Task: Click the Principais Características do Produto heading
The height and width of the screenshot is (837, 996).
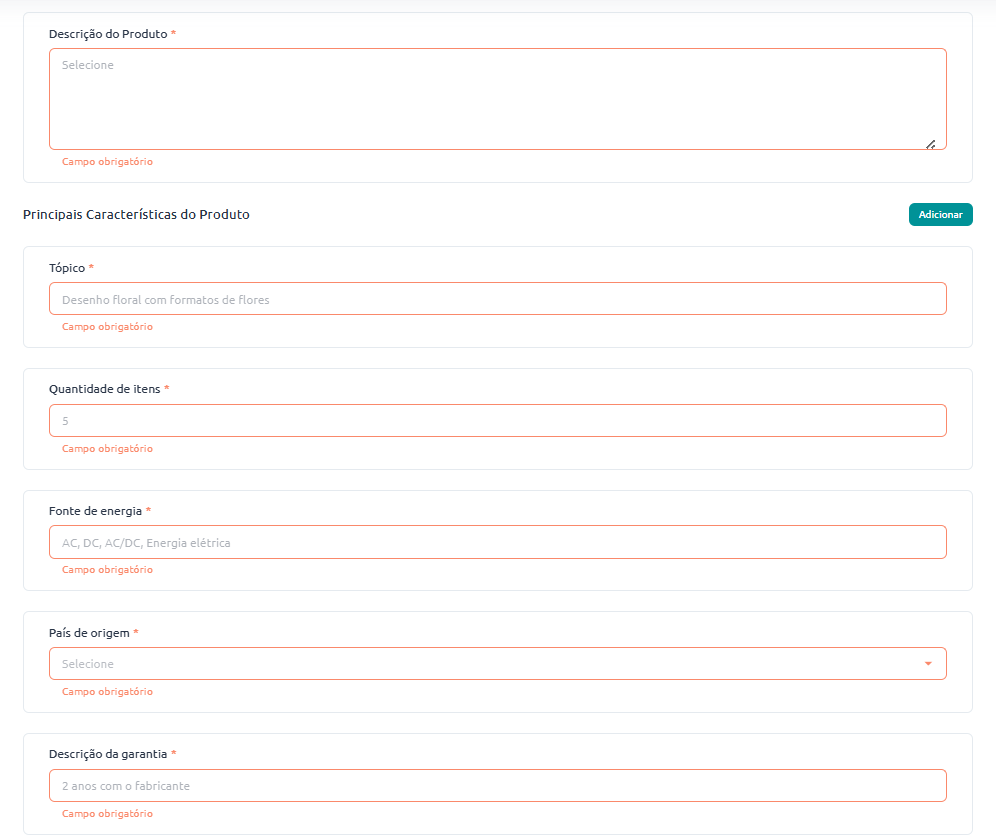Action: [136, 215]
